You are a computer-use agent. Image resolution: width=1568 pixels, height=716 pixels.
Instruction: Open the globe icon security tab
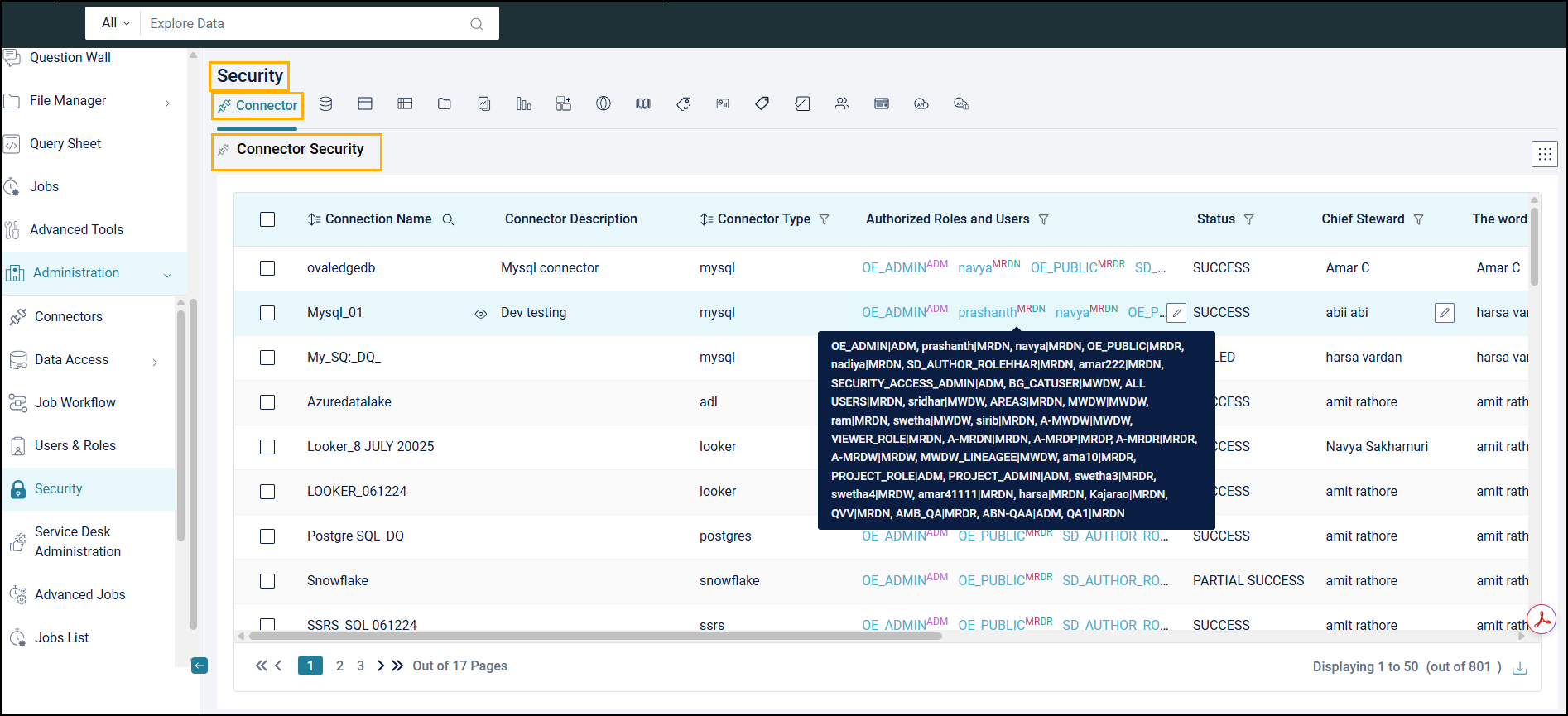click(604, 104)
